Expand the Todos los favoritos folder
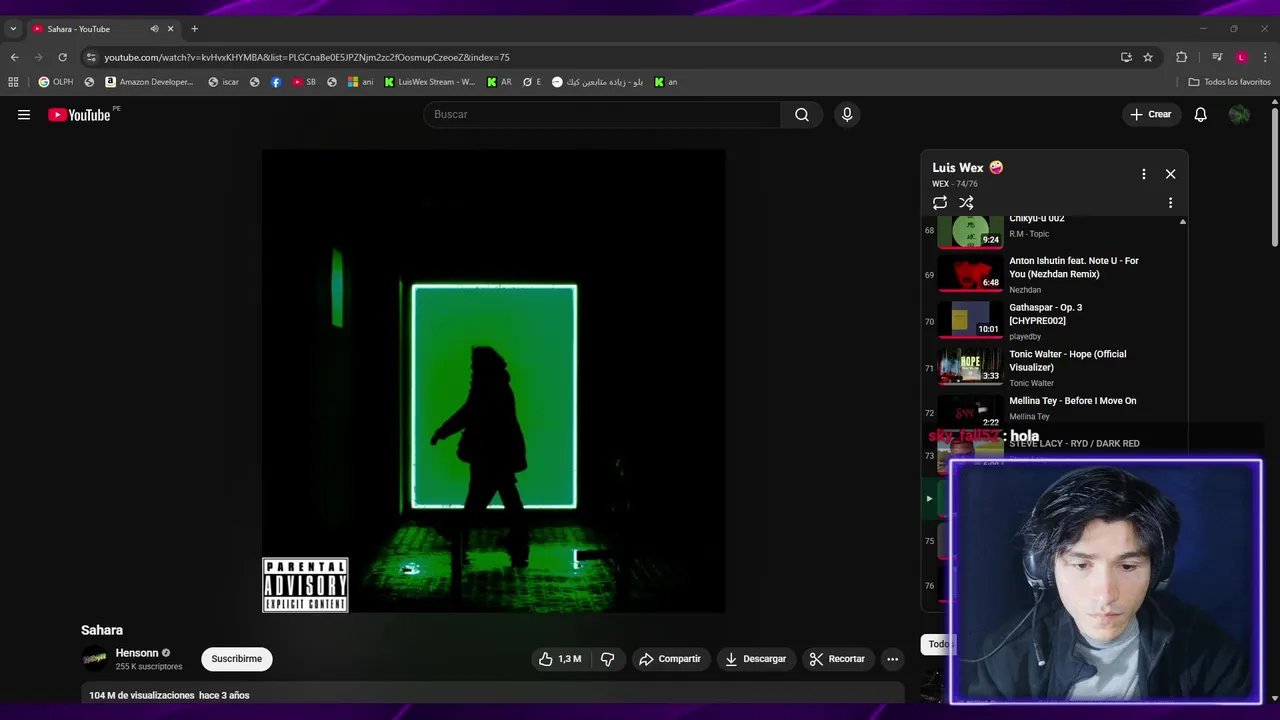Image resolution: width=1280 pixels, height=720 pixels. [x=1229, y=82]
